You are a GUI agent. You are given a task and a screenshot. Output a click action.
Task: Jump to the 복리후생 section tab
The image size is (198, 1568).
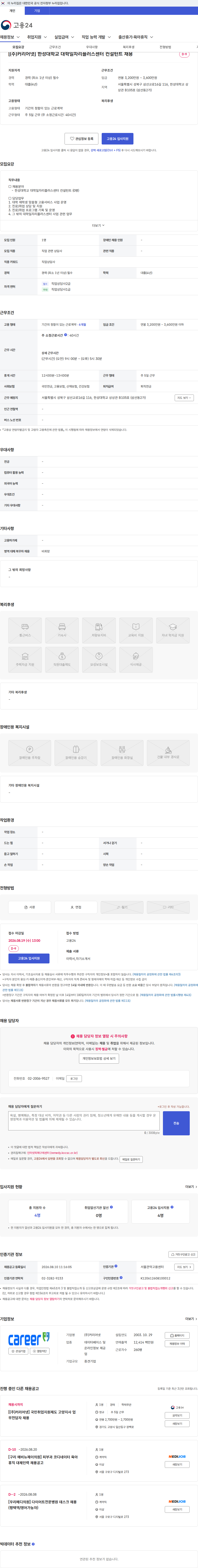(128, 47)
